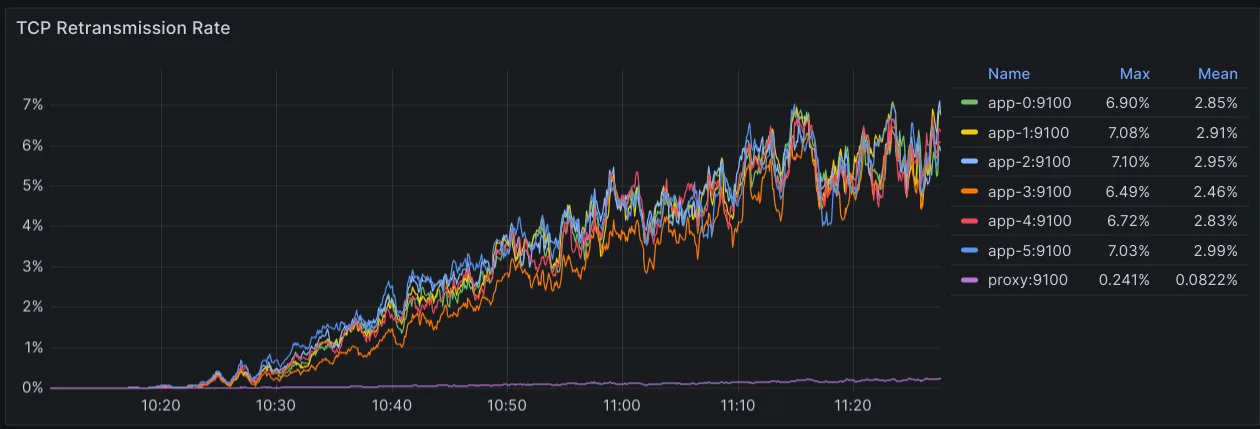Toggle the app-1:9100 series in legend
Screen dimensions: 1260x429
(1028, 133)
